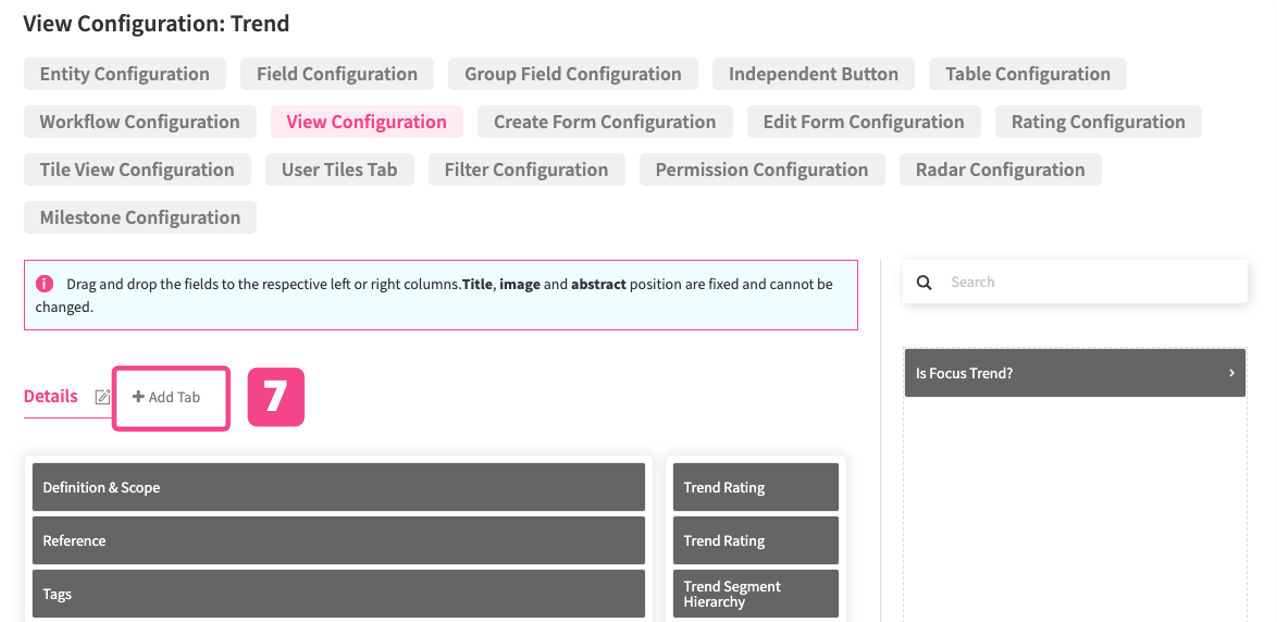Screen dimensions: 1277x622
Task: Open Field Configuration section
Action: coord(337,74)
